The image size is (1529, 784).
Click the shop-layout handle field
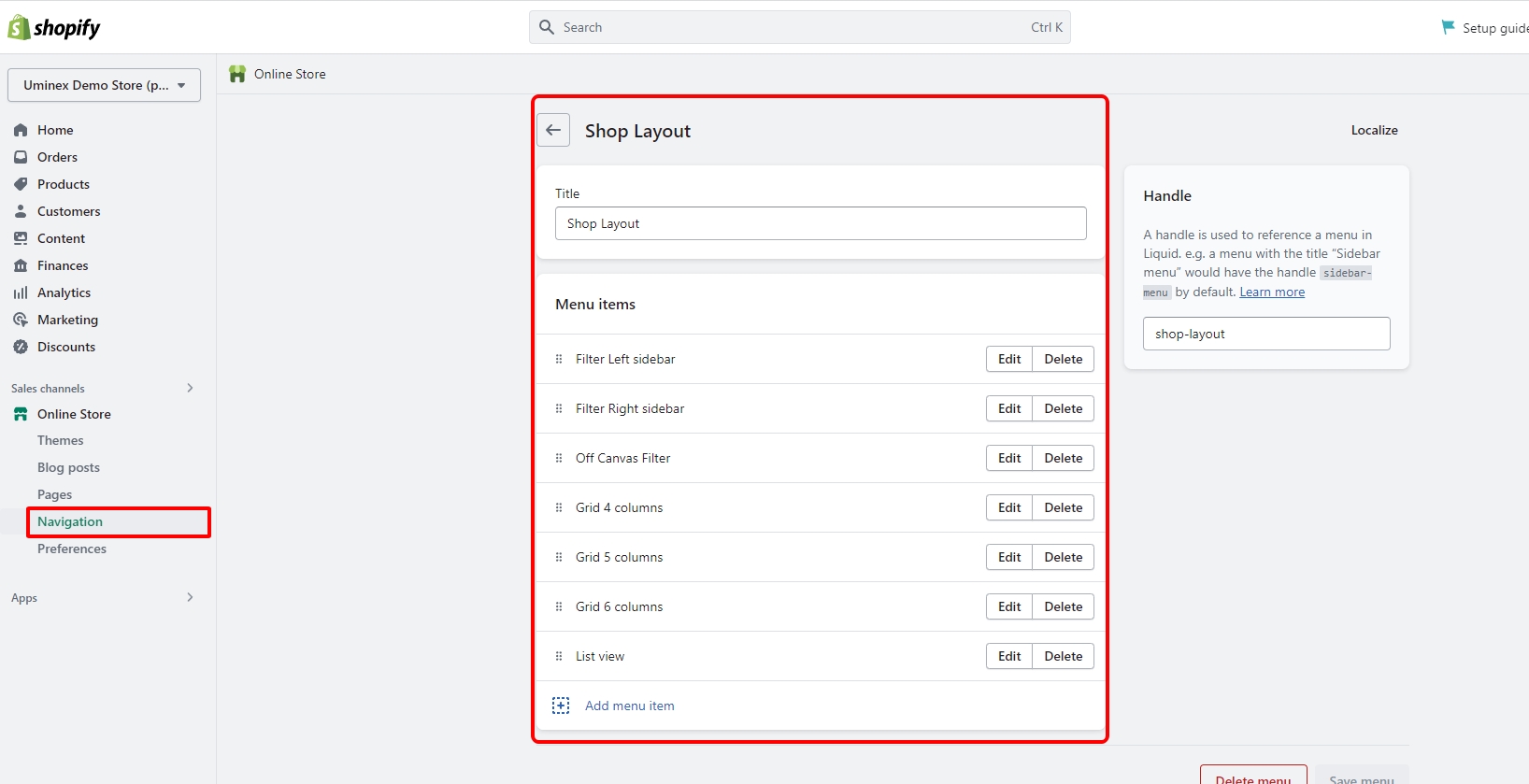click(1265, 334)
